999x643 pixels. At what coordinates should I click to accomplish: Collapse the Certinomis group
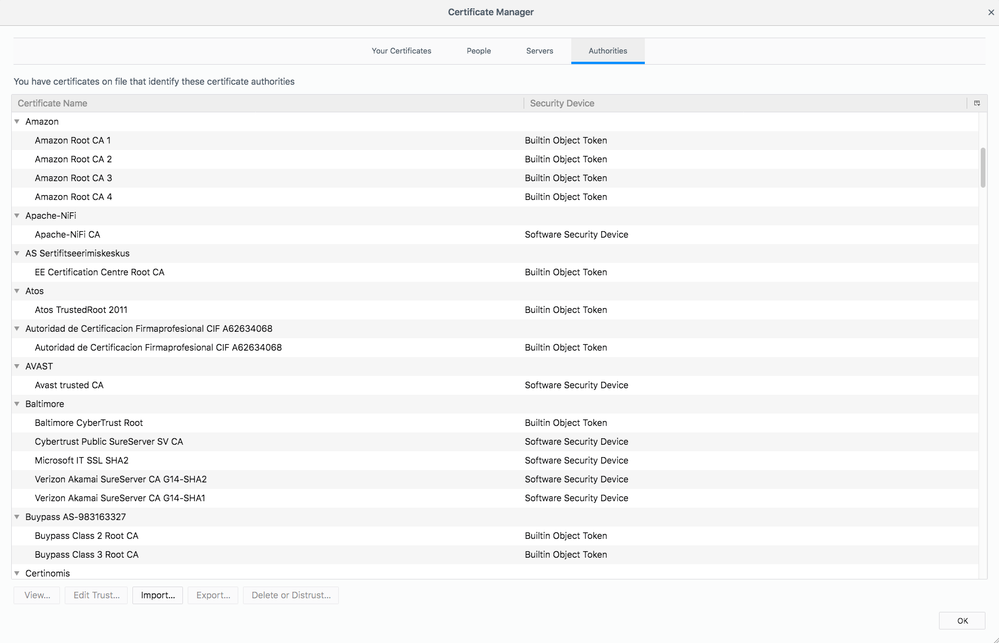click(17, 574)
